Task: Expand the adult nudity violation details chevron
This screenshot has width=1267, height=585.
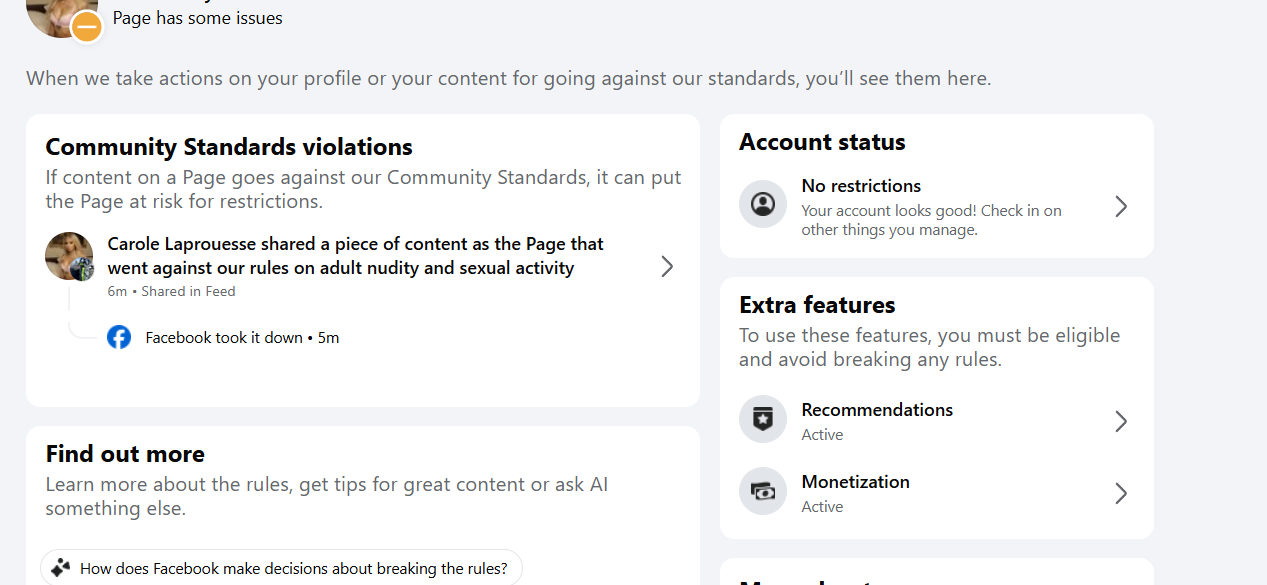Action: (667, 266)
